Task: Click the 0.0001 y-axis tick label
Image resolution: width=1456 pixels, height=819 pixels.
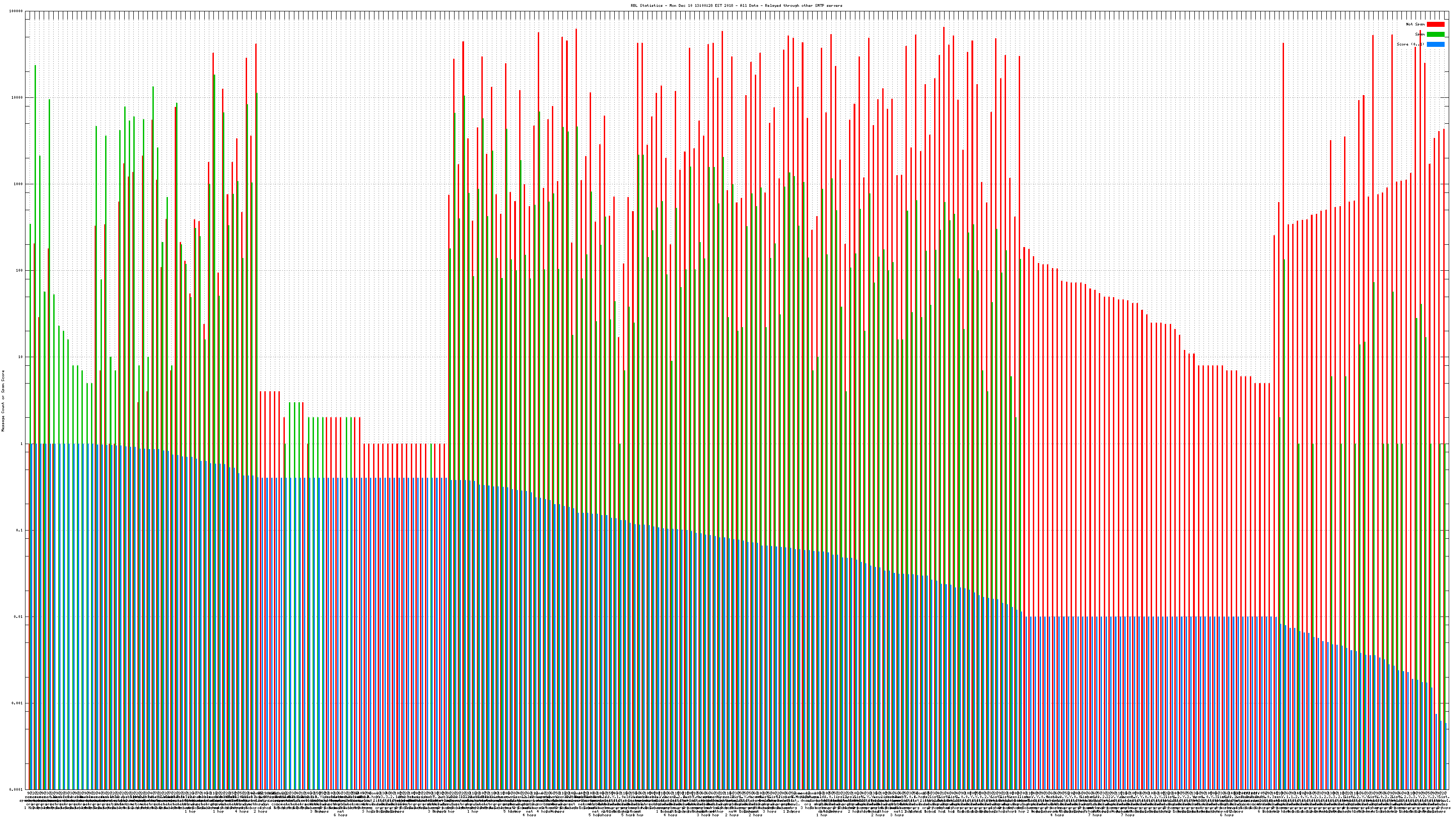Action: click(x=16, y=789)
